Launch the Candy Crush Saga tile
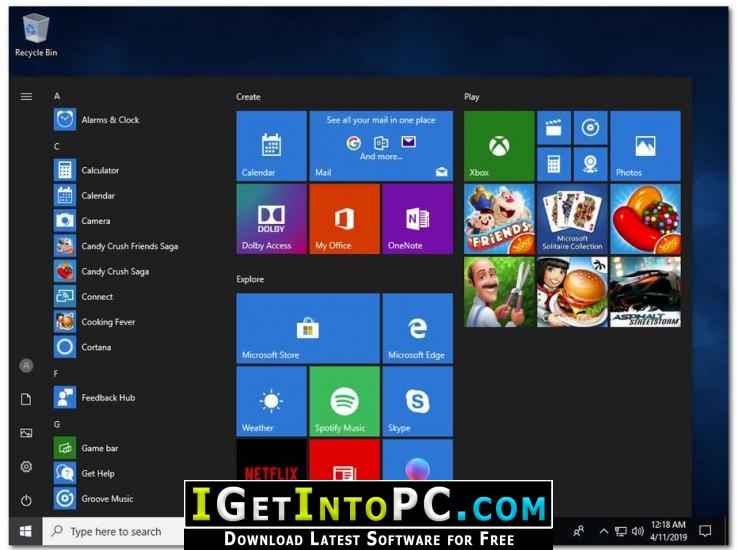738x550 pixels. click(x=645, y=219)
